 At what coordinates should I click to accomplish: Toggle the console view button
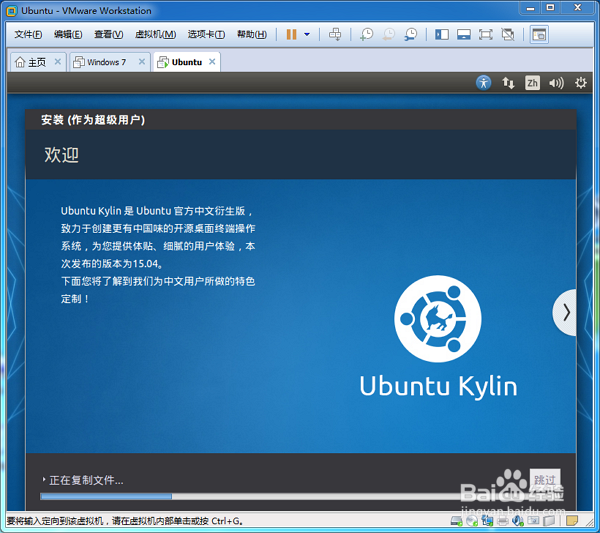coord(539,35)
